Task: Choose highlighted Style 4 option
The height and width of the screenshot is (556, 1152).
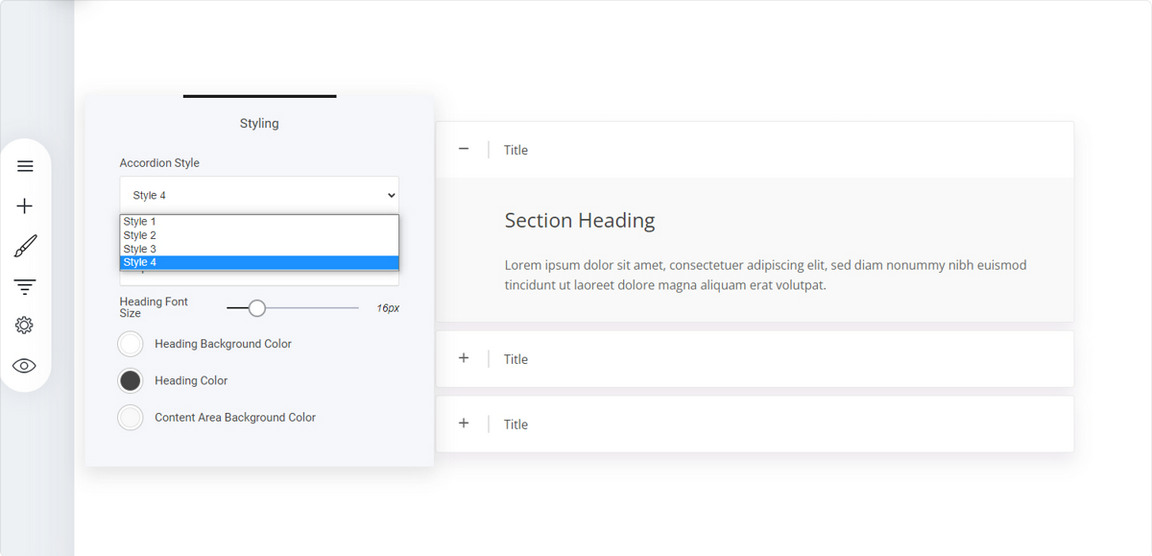Action: tap(259, 262)
